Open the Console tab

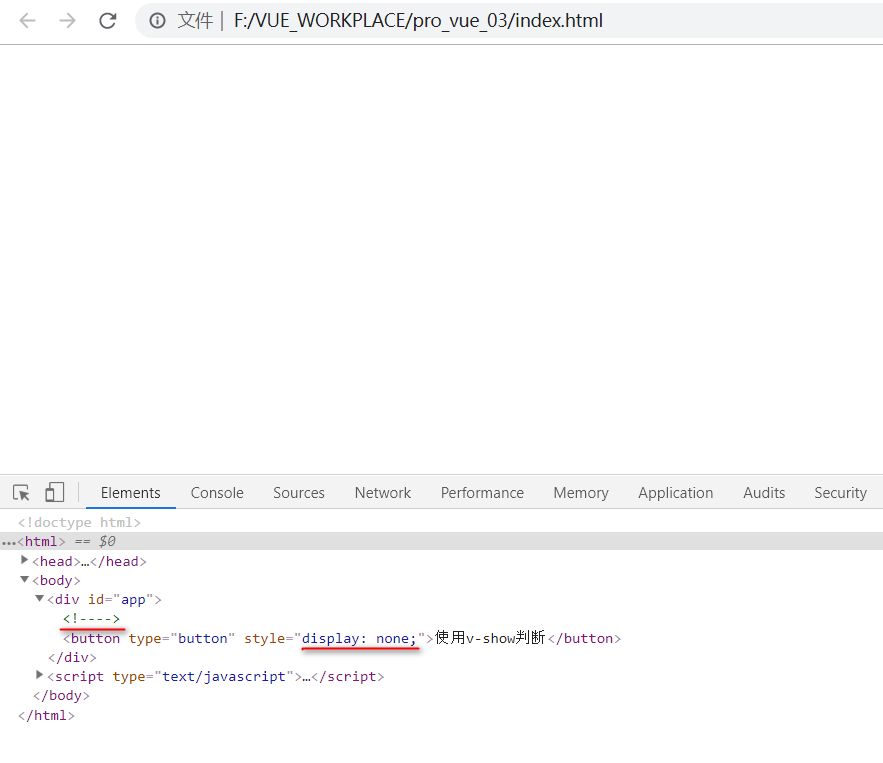[217, 493]
